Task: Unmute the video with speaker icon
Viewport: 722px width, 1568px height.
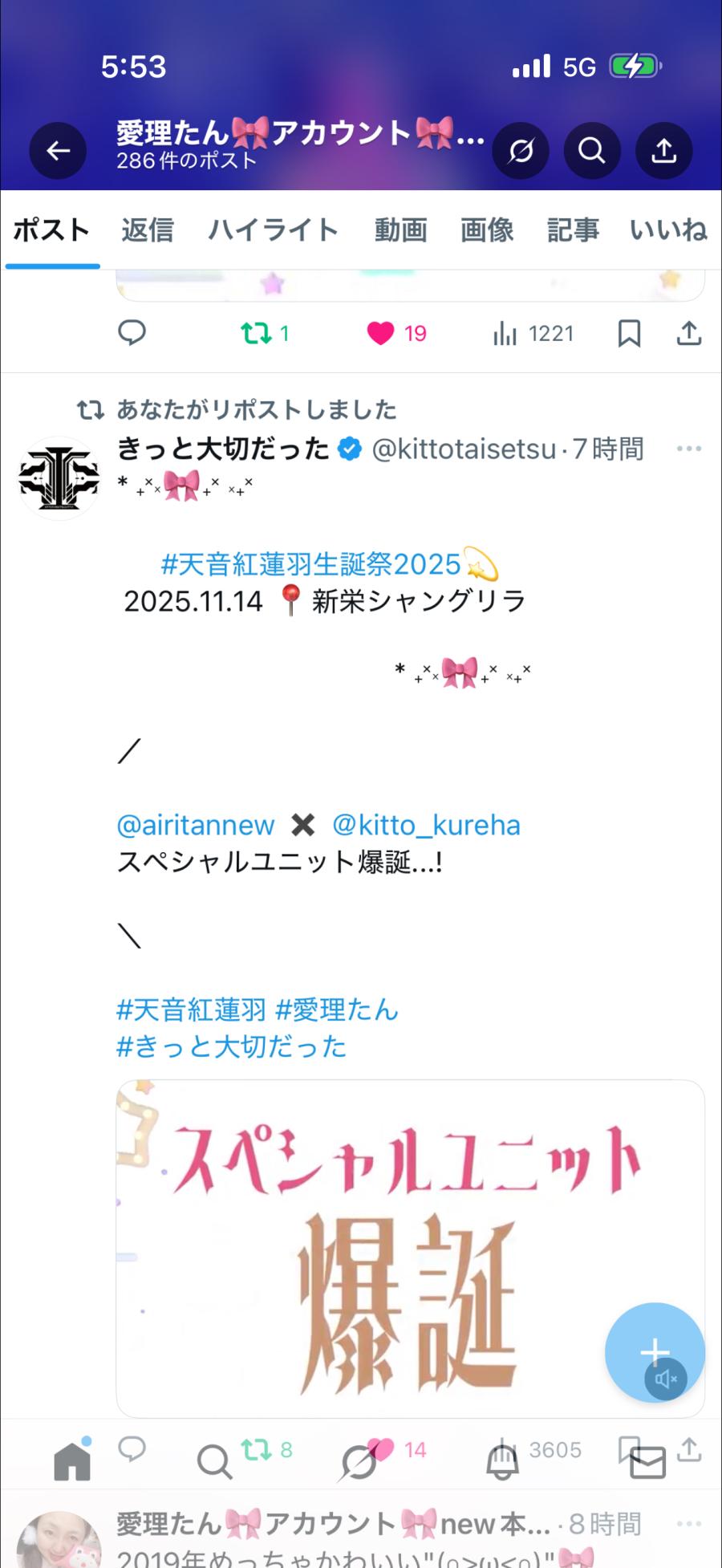Action: point(665,1379)
